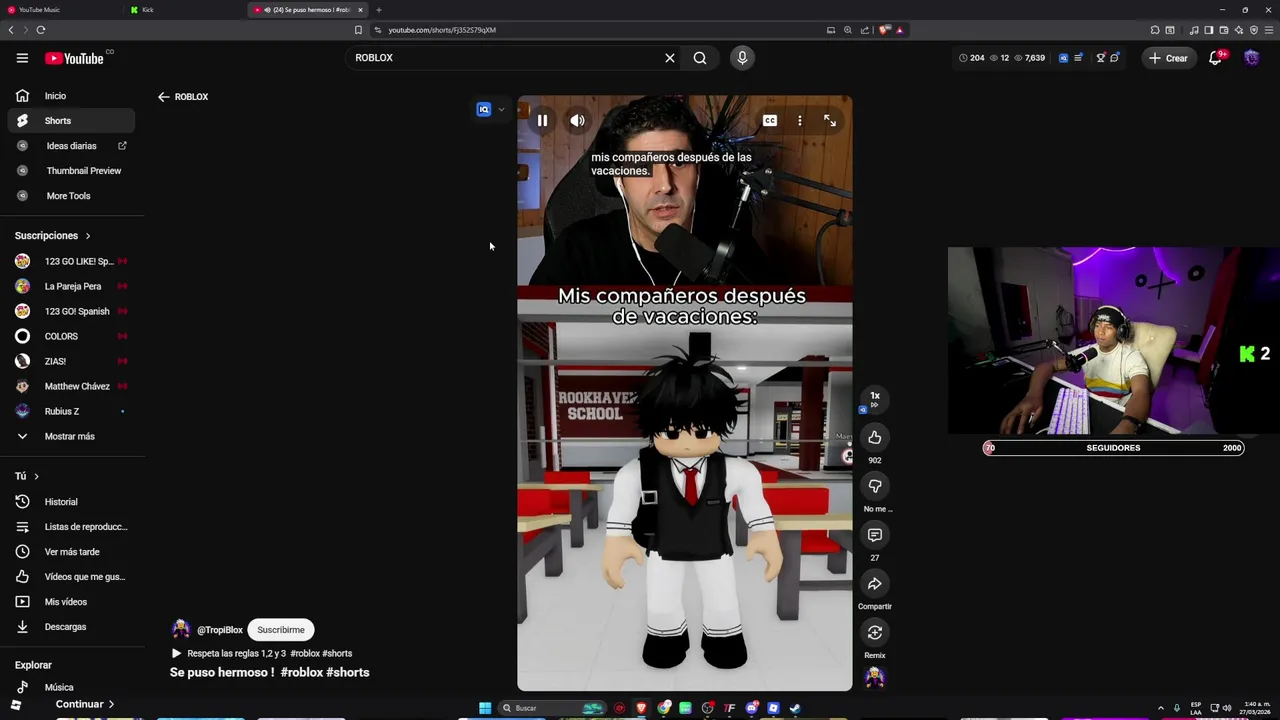Open Vídeos que me gustan
Image resolution: width=1280 pixels, height=720 pixels.
[71, 577]
